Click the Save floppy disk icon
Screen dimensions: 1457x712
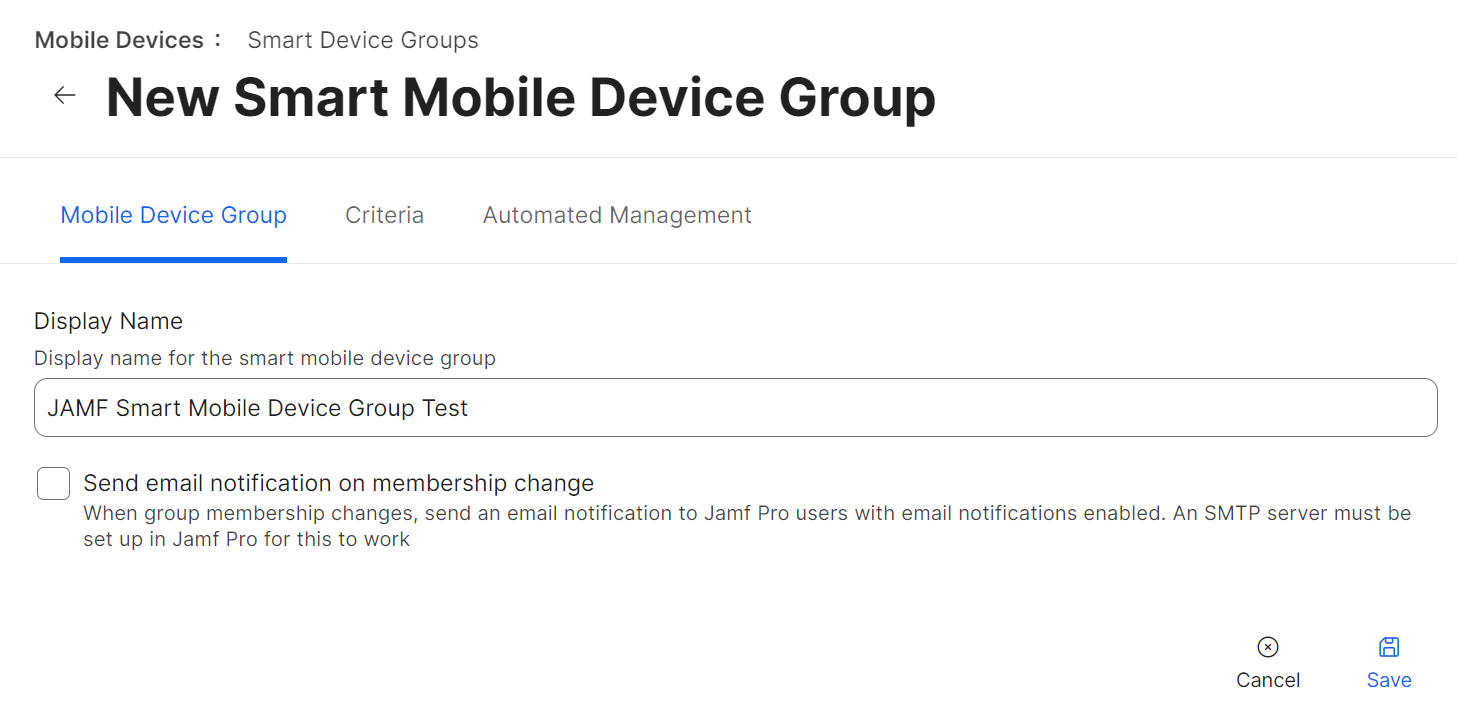(1389, 647)
